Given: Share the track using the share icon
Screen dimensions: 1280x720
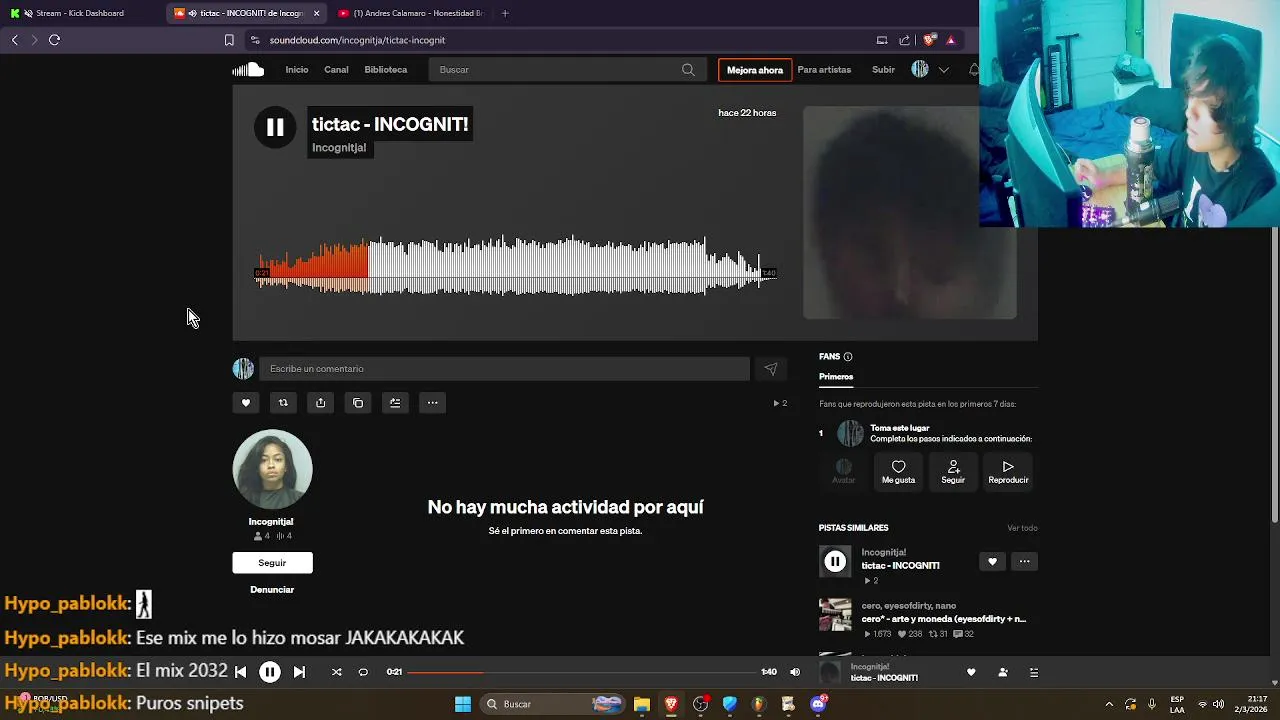Looking at the screenshot, I should pyautogui.click(x=320, y=403).
